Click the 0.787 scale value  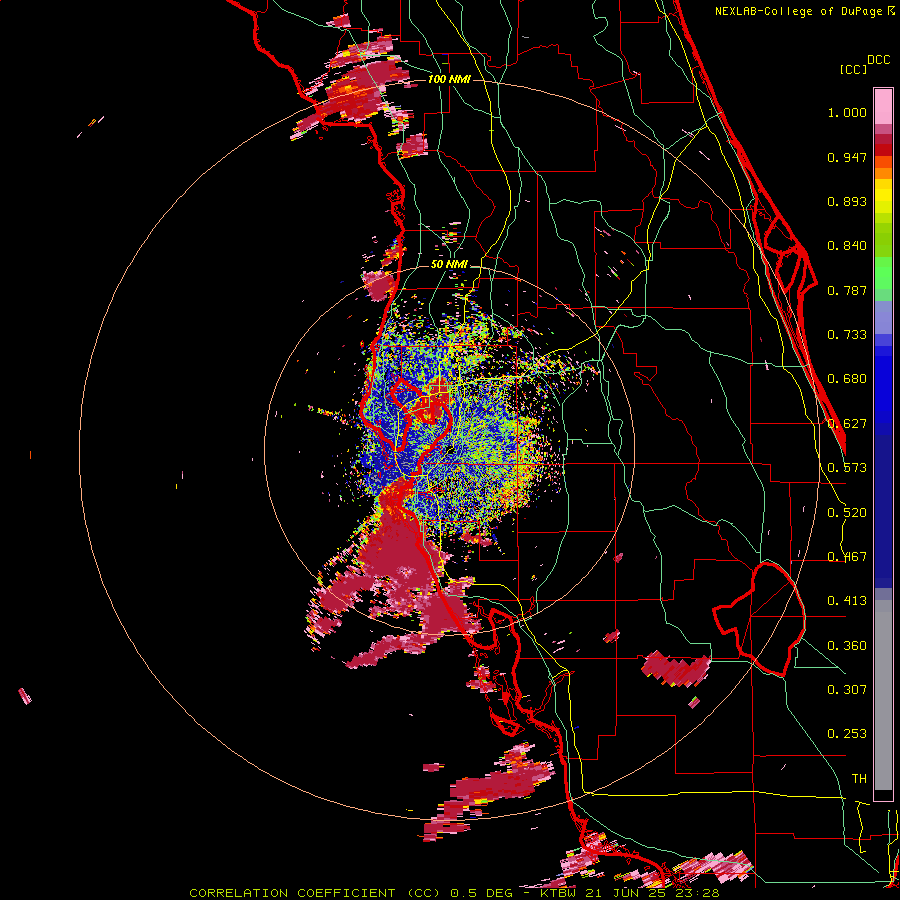click(x=847, y=290)
